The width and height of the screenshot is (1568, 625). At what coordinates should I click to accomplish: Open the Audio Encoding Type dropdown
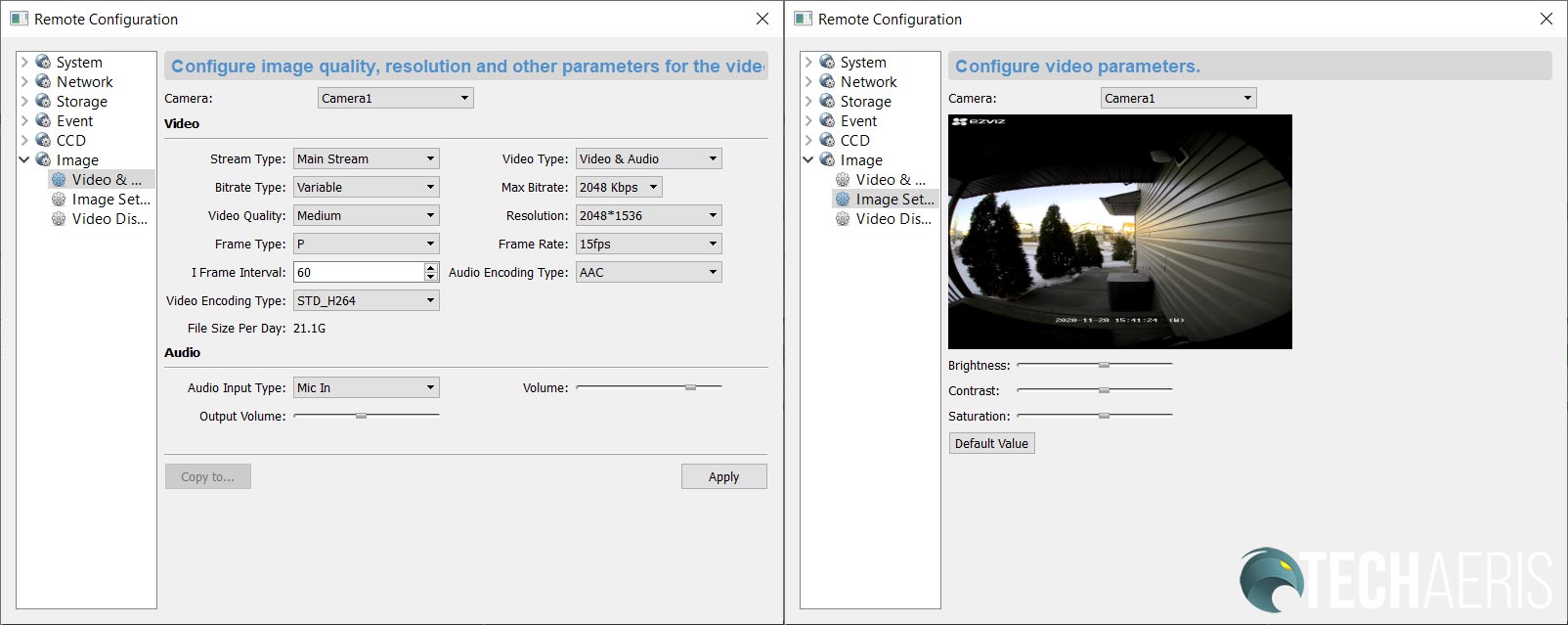[649, 272]
